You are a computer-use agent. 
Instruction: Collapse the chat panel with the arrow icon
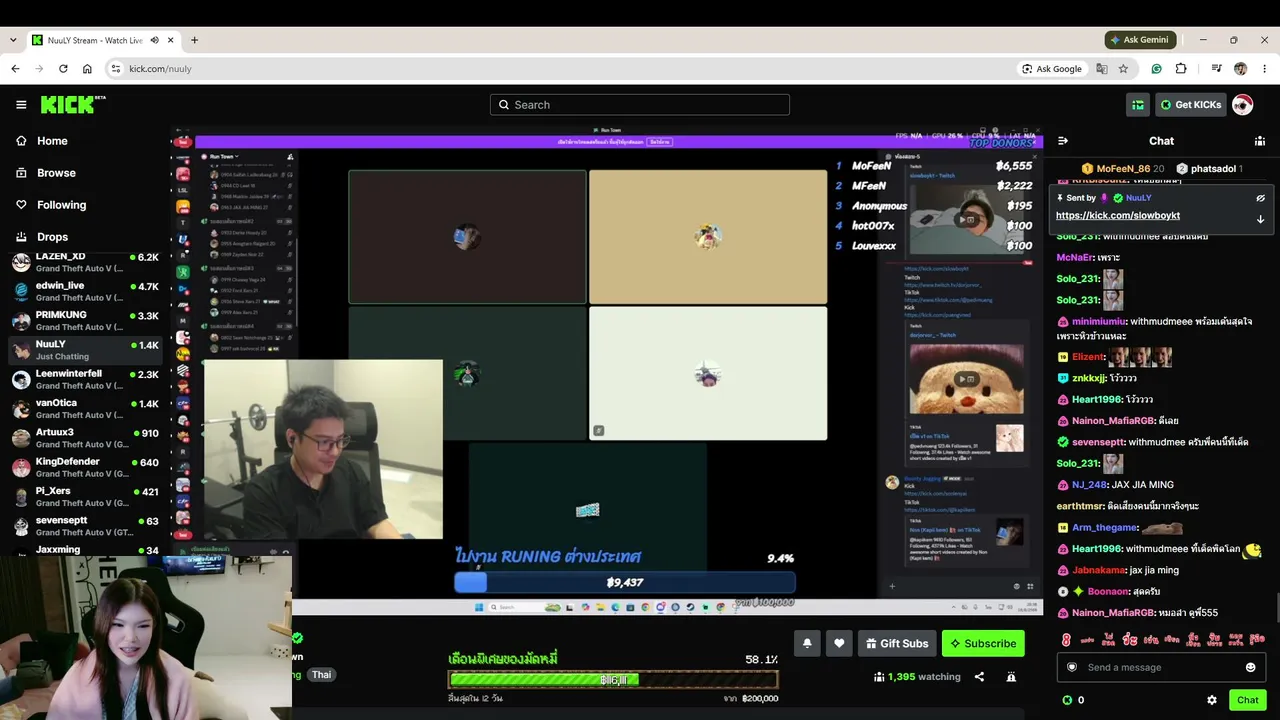pos(1063,141)
